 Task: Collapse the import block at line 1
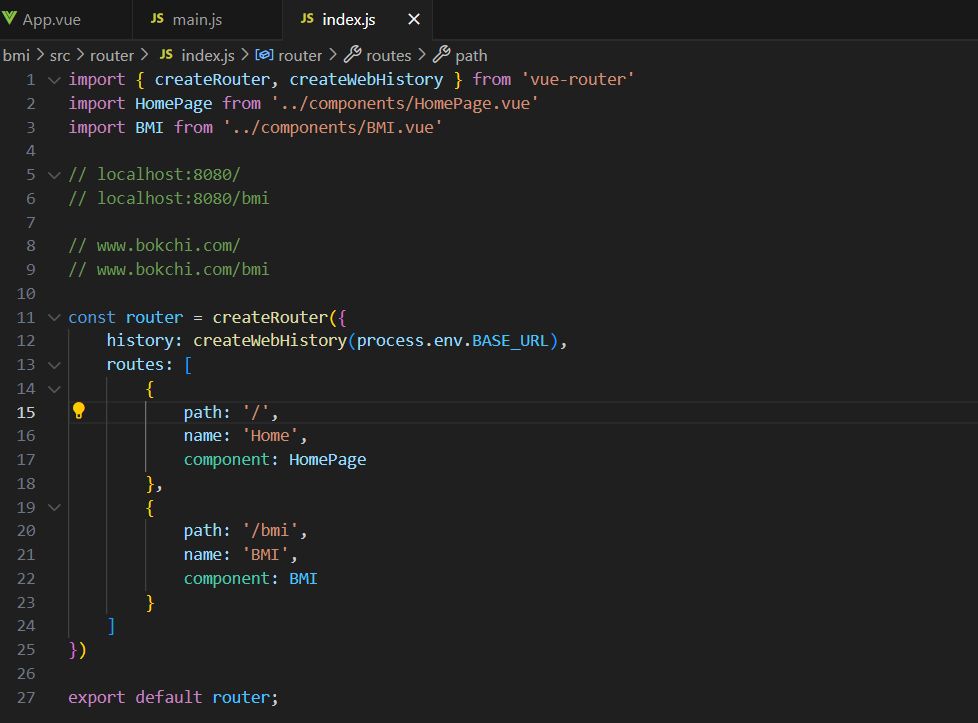(x=54, y=80)
